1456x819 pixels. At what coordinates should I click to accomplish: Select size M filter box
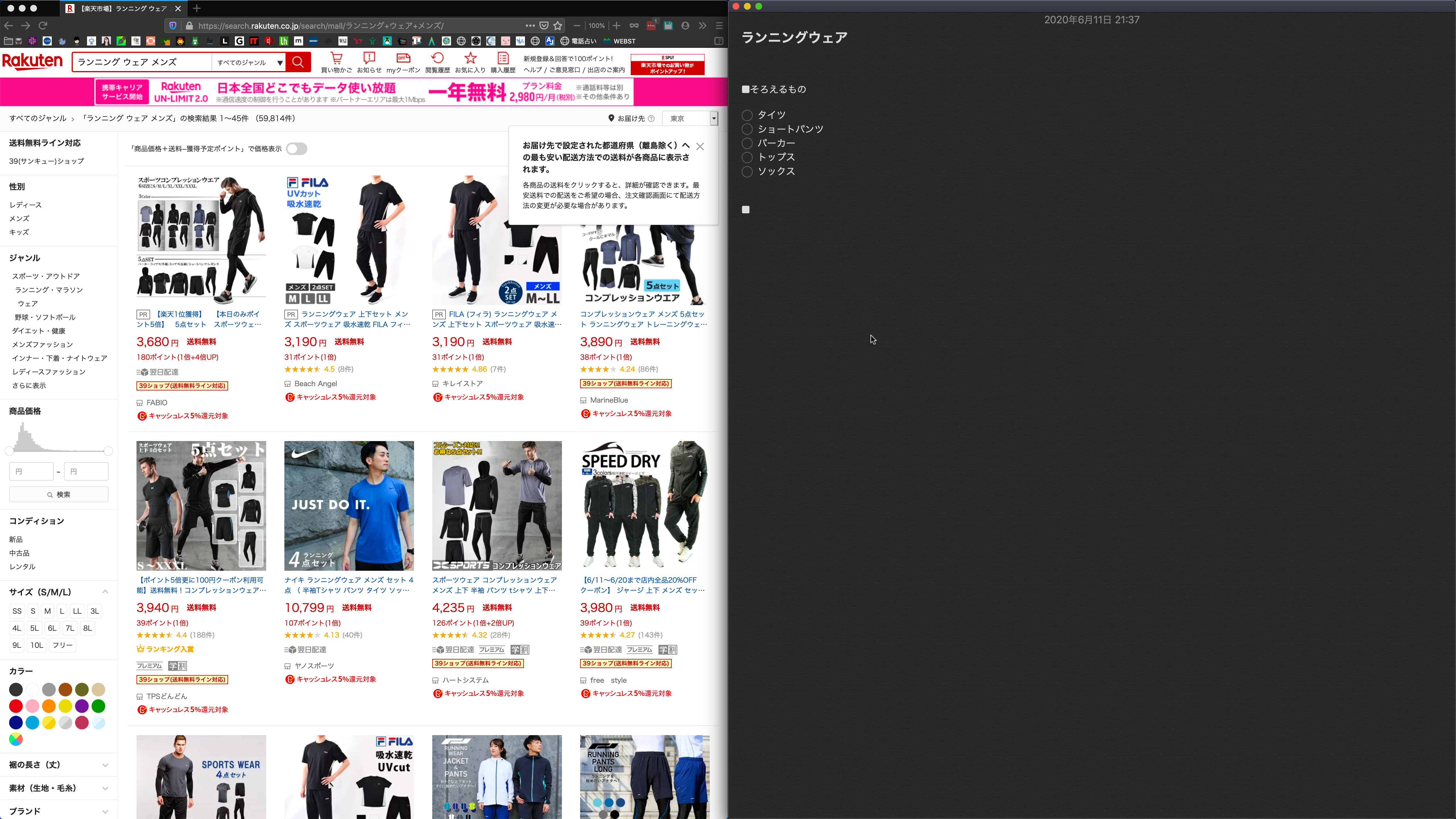tap(47, 611)
